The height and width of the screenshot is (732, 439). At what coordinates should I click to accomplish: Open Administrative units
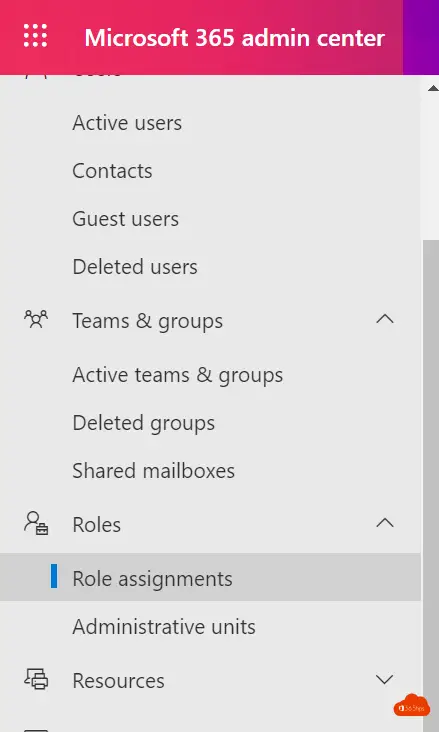pos(164,627)
